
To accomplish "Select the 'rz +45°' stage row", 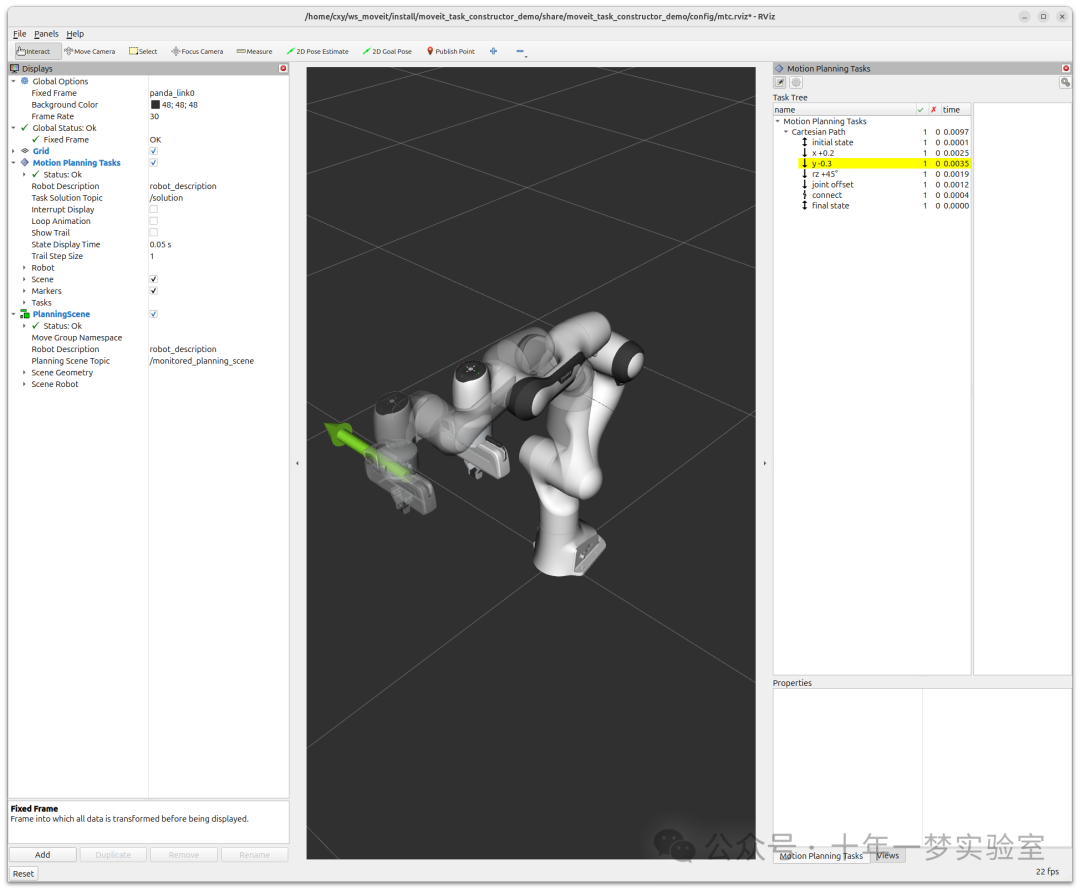I will coord(884,174).
